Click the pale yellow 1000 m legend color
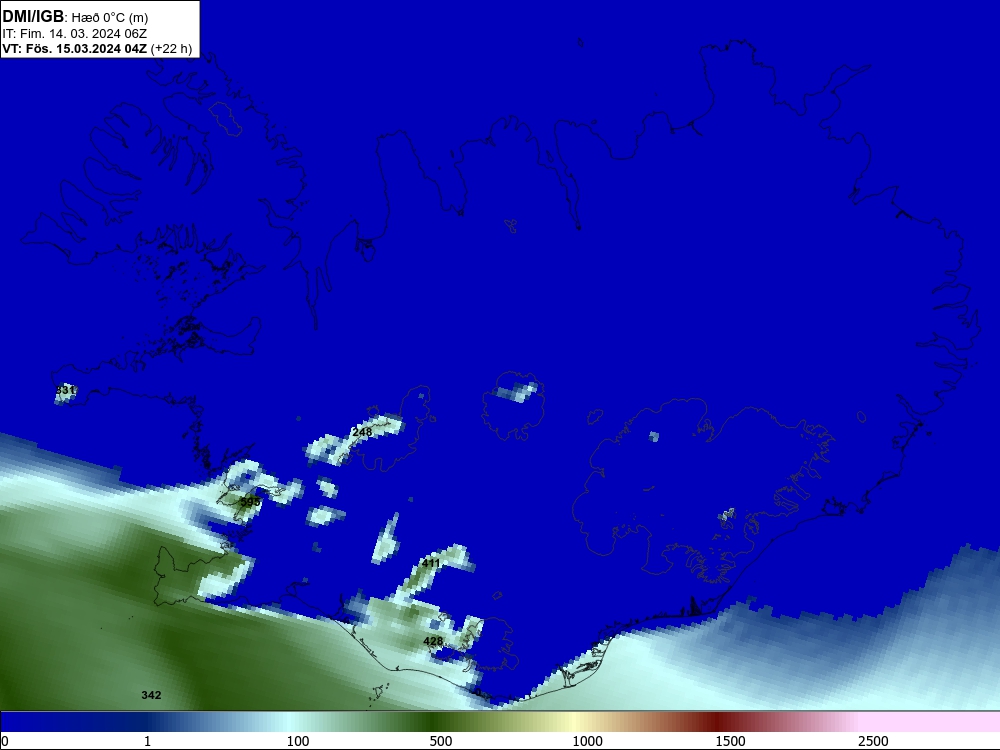This screenshot has width=1000, height=750. pyautogui.click(x=574, y=722)
